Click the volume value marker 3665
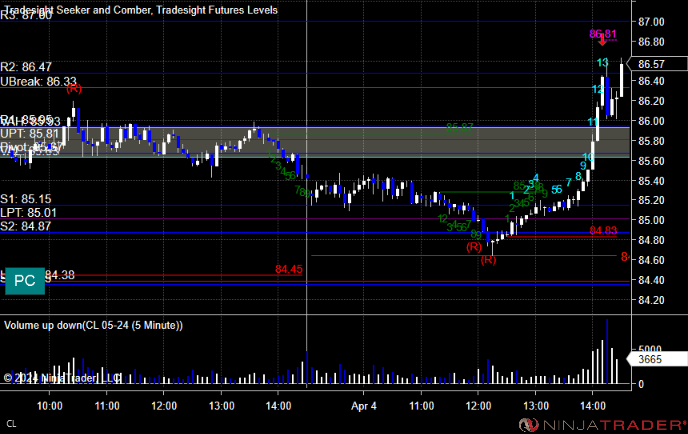The height and width of the screenshot is (434, 688). pos(656,359)
